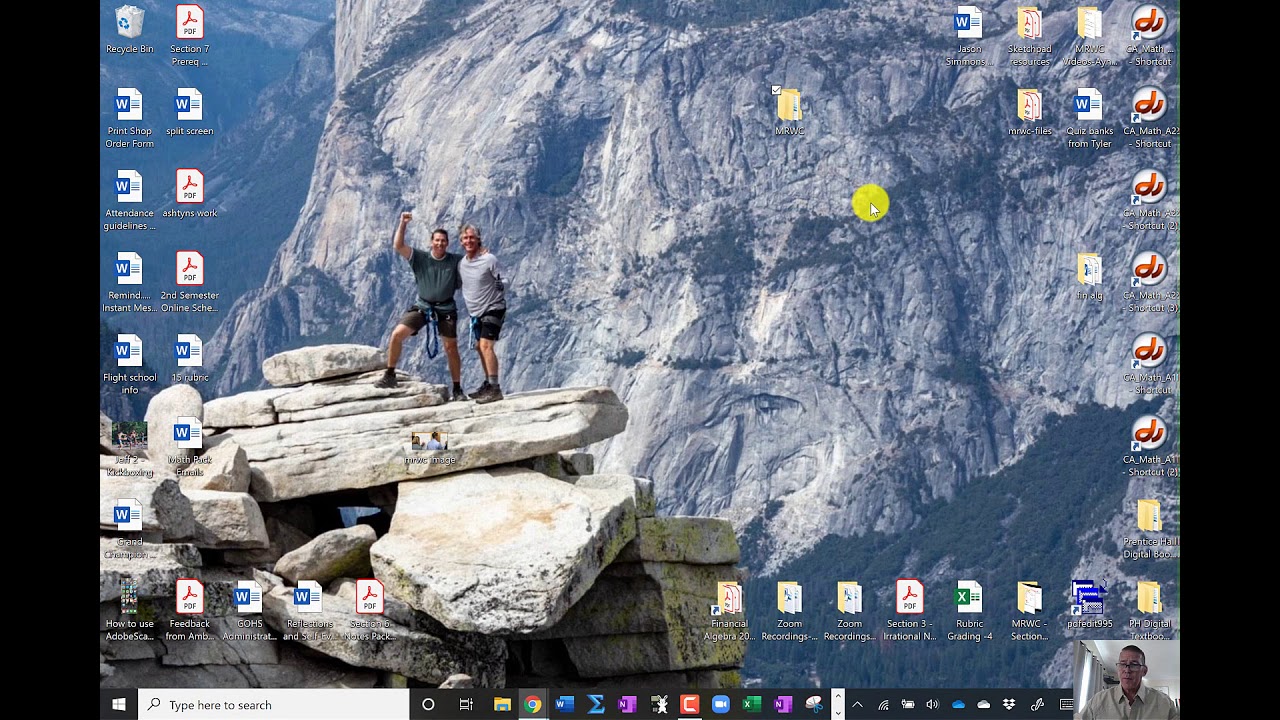1280x720 pixels.
Task: Toggle the checkbox on the MRWC folder
Action: coord(776,90)
